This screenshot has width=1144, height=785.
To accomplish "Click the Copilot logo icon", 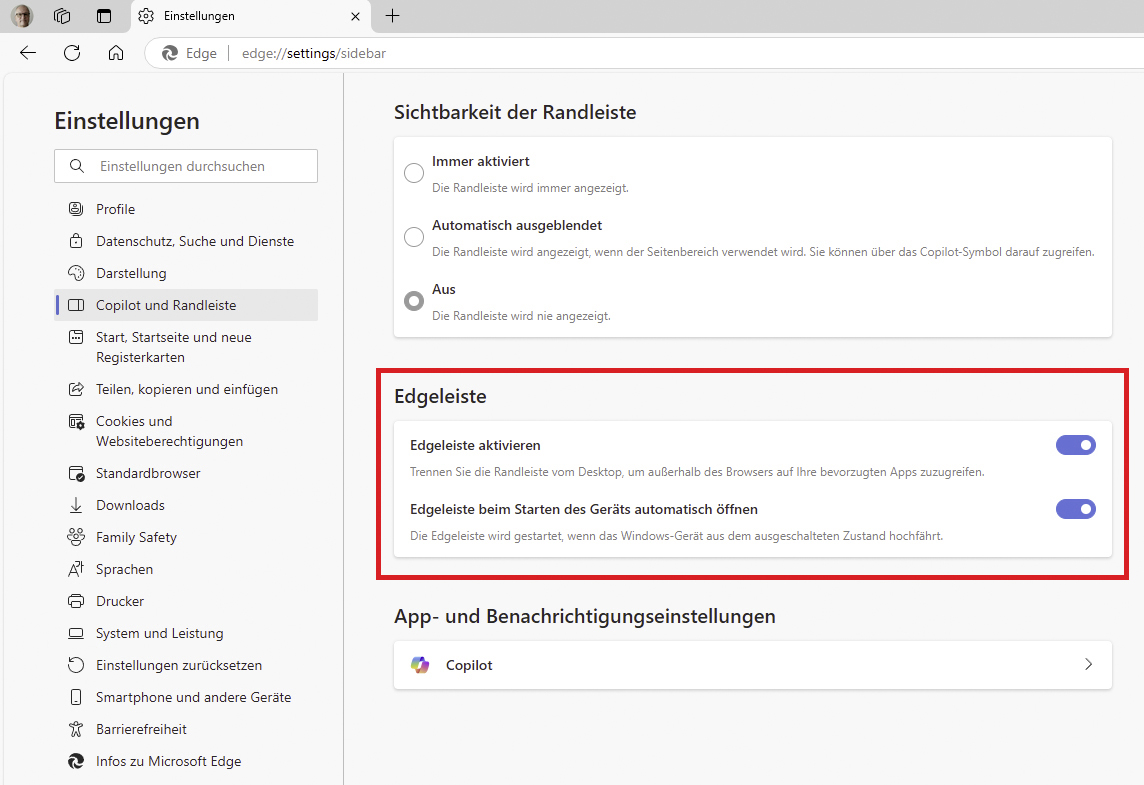I will [x=420, y=665].
